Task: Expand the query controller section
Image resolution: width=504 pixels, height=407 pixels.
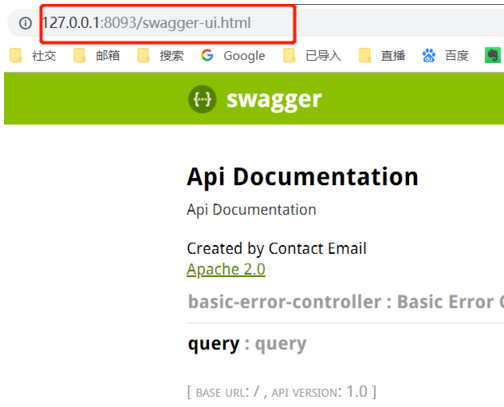Action: click(x=247, y=344)
